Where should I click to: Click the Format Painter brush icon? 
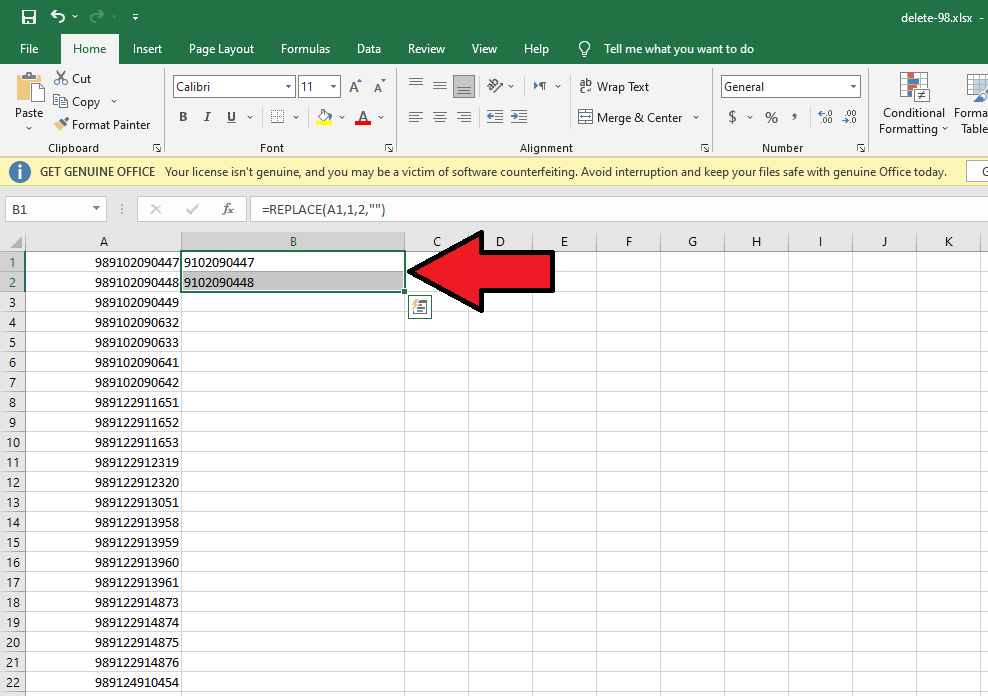coord(59,125)
